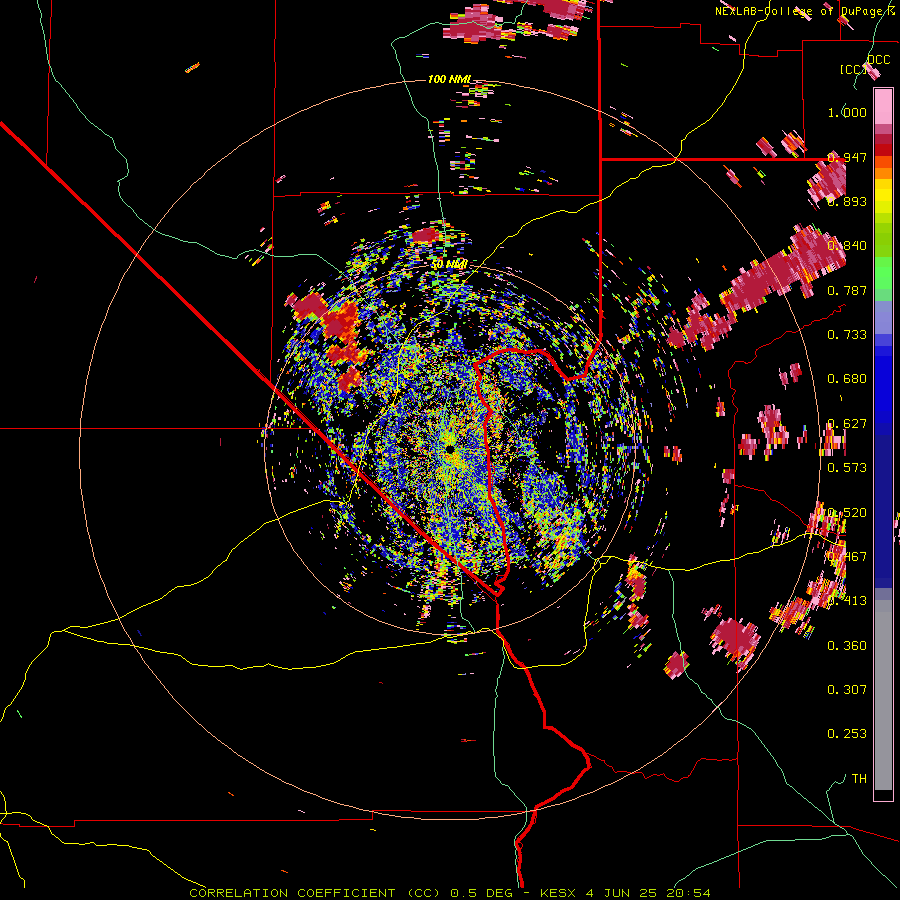Image resolution: width=900 pixels, height=900 pixels.
Task: Select the 0.413 scale value
Action: click(847, 601)
